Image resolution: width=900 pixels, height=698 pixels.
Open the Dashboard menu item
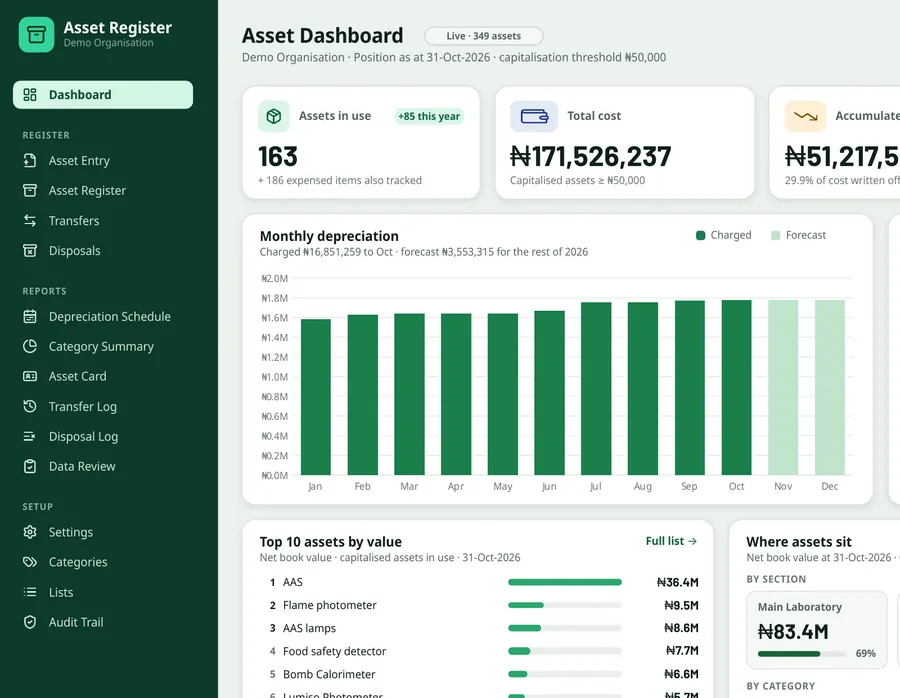point(103,95)
